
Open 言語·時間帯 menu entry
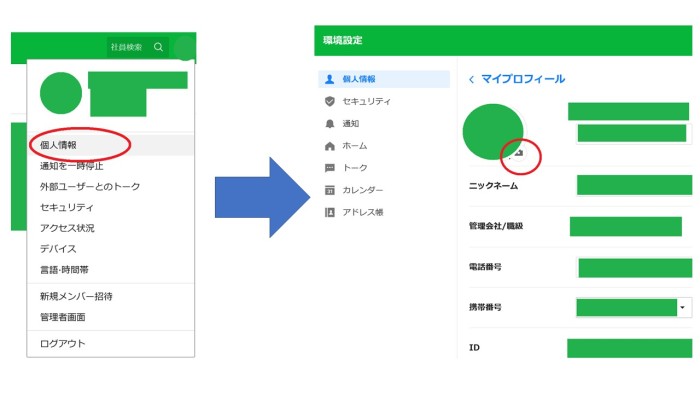(64, 270)
